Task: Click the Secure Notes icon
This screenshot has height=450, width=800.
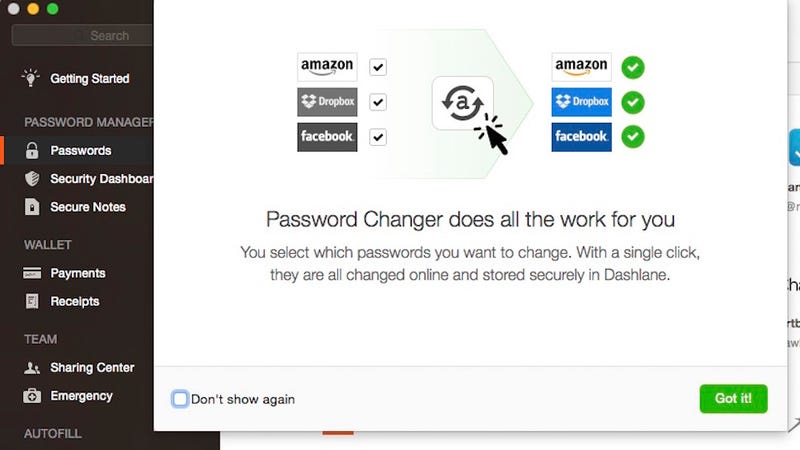Action: [x=32, y=207]
